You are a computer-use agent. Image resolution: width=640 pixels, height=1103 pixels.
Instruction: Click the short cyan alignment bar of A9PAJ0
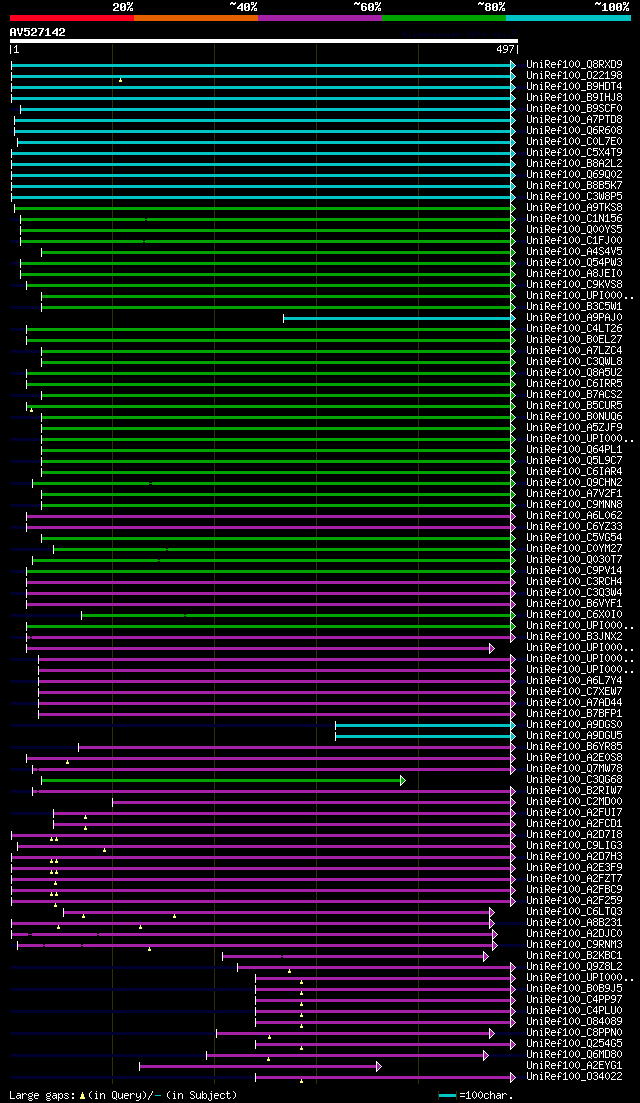399,318
